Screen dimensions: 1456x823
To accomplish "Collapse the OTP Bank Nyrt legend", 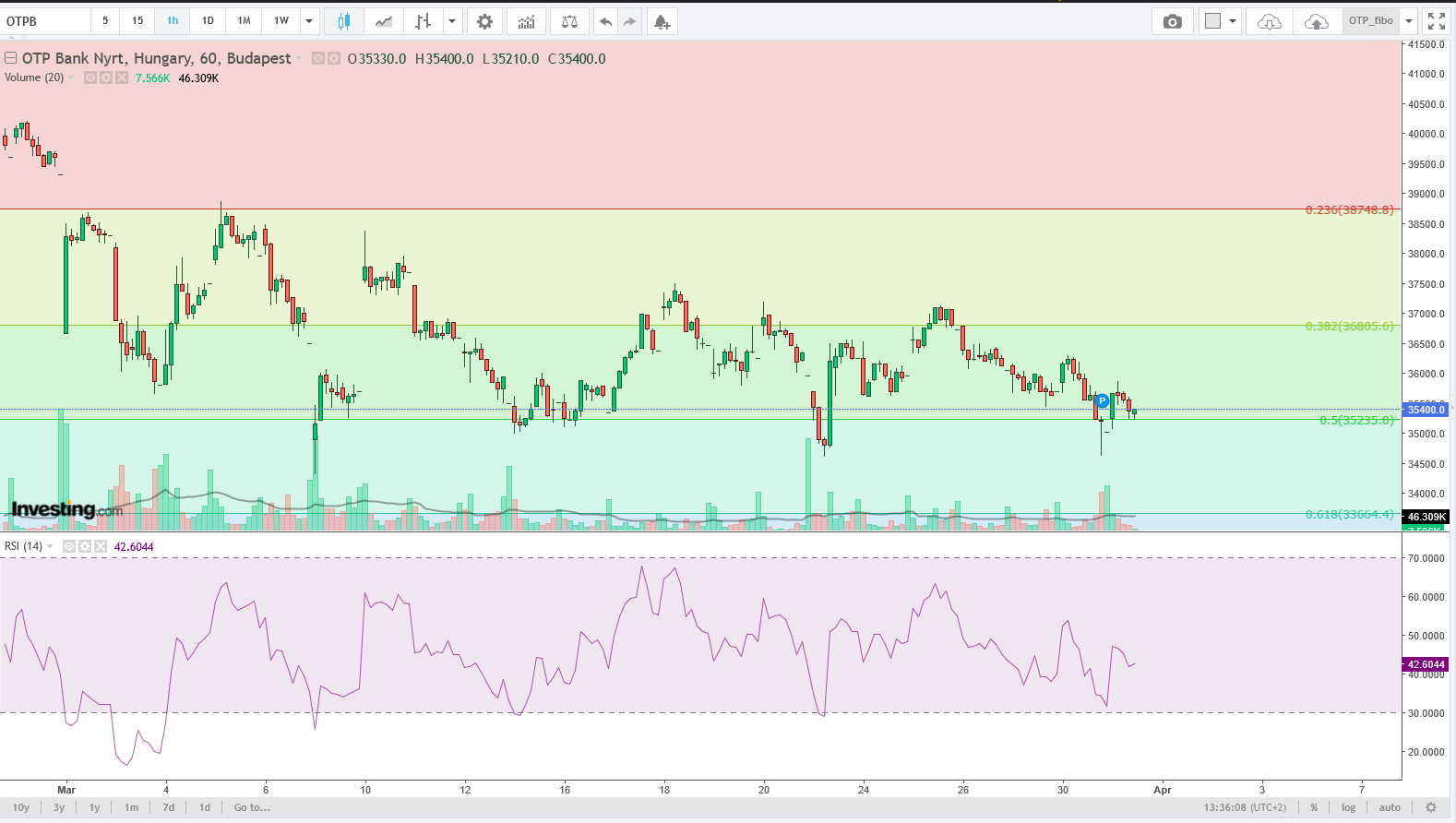I will click(11, 58).
